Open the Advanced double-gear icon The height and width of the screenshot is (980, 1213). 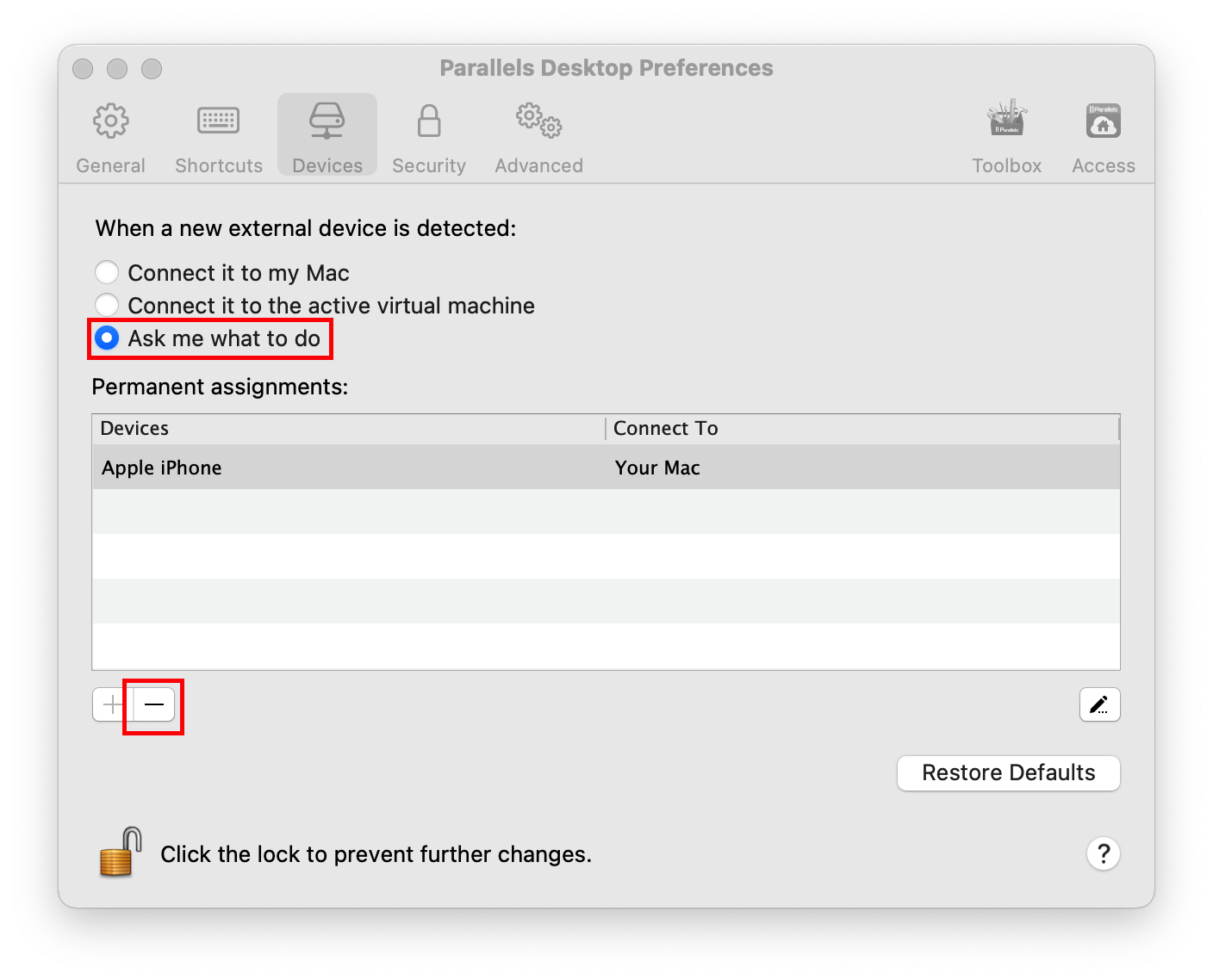(x=538, y=121)
